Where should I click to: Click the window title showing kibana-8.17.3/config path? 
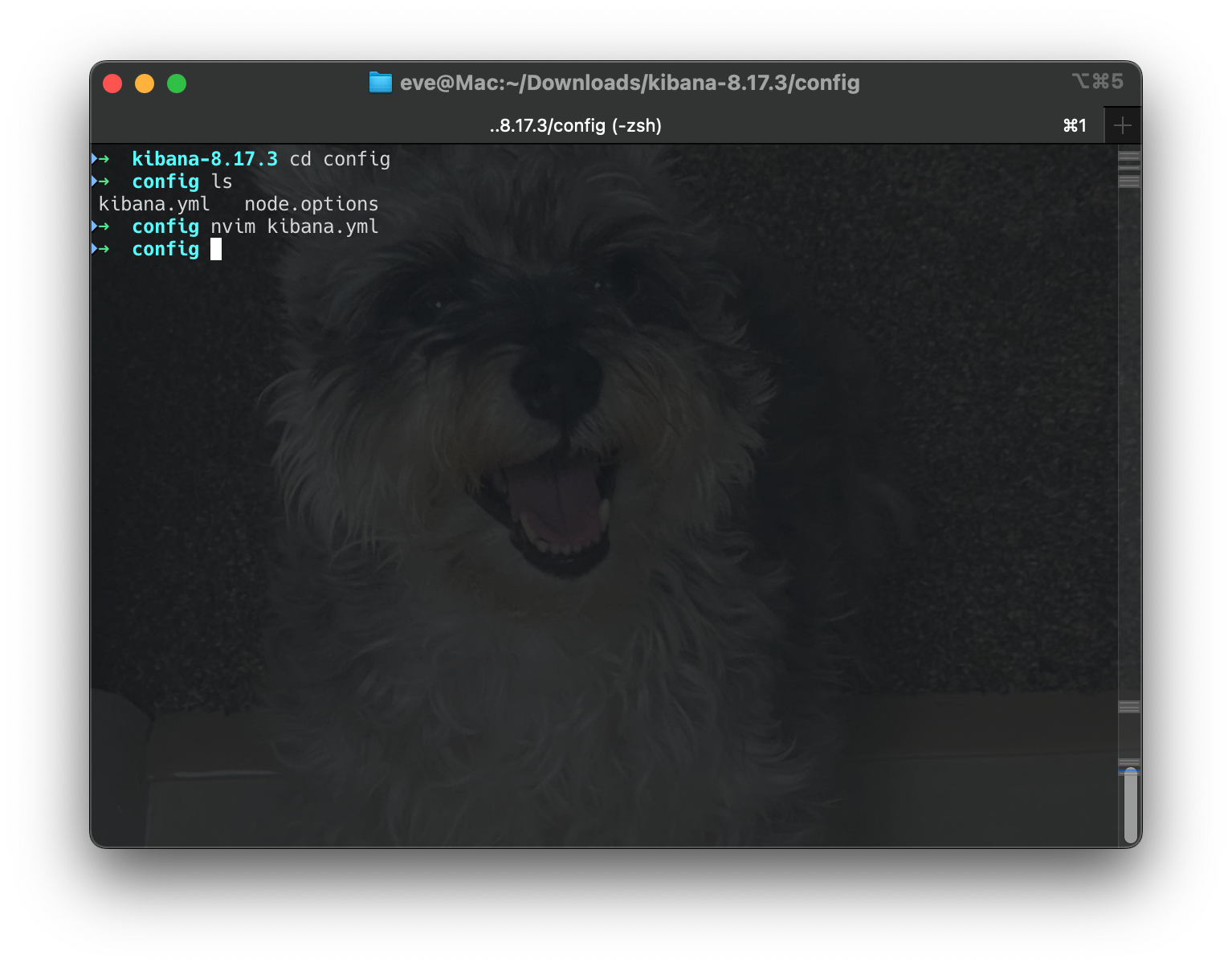pyautogui.click(x=630, y=82)
